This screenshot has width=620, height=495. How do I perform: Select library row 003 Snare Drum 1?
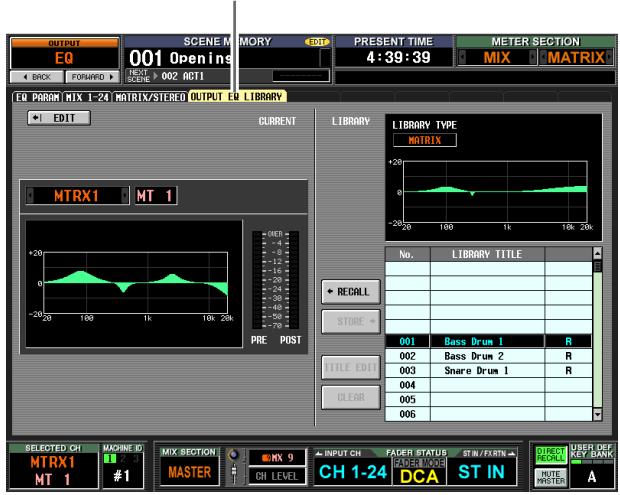pyautogui.click(x=488, y=370)
